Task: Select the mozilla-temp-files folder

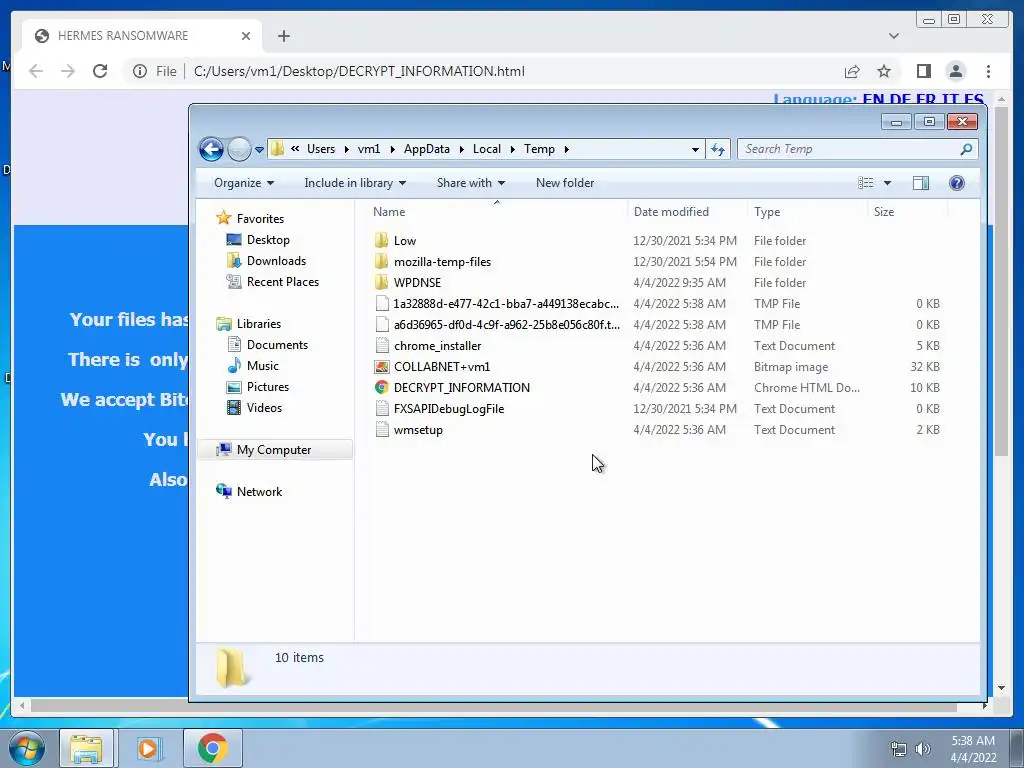Action: click(x=658, y=261)
